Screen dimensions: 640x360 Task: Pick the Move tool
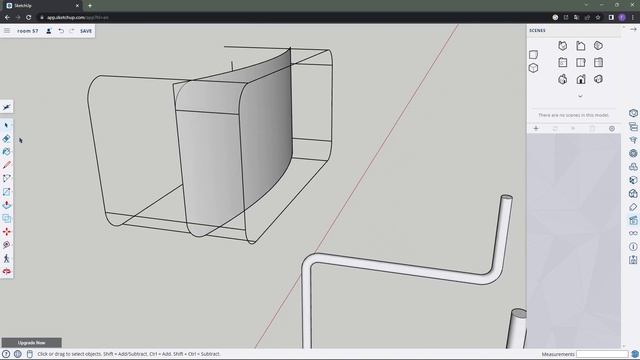pos(6,232)
